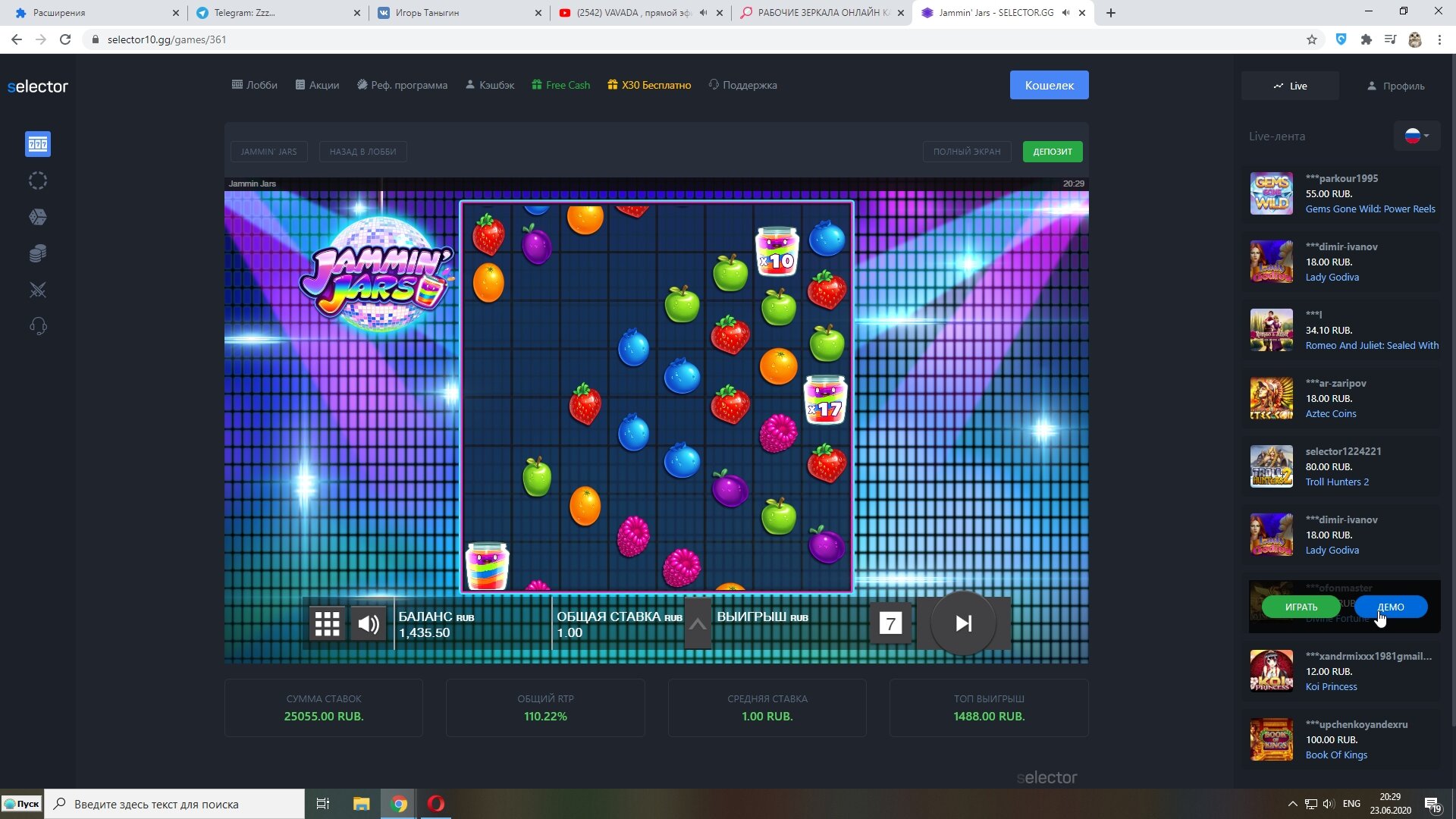This screenshot has width=1456, height=819.
Task: Toggle the autoplay 7 counter button
Action: pyautogui.click(x=890, y=623)
